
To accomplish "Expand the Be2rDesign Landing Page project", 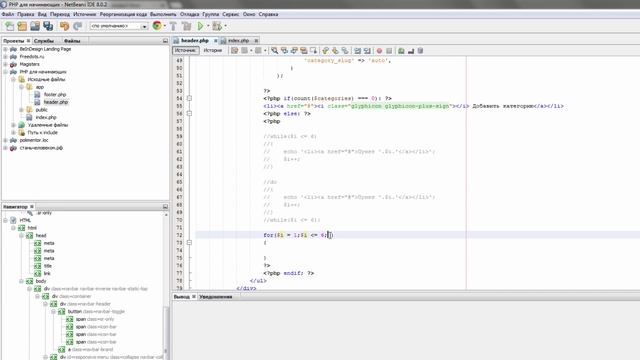I will point(6,49).
